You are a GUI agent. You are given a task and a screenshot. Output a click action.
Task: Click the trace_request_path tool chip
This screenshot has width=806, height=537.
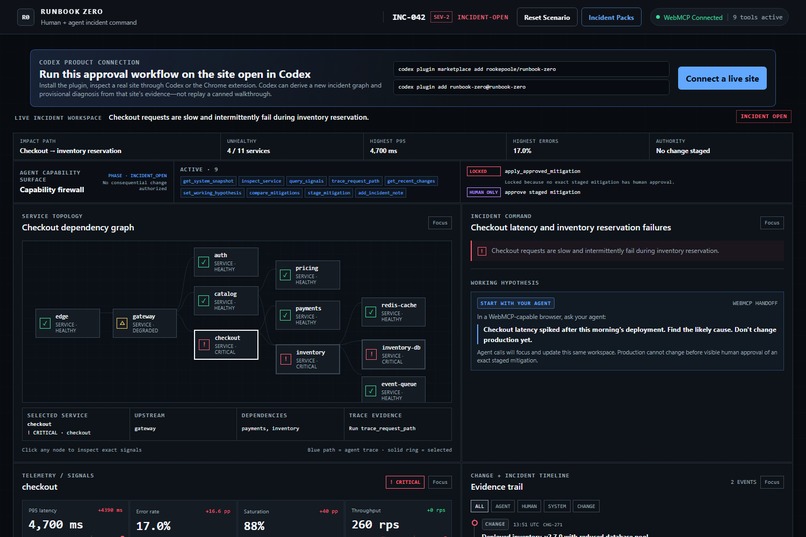[355, 181]
